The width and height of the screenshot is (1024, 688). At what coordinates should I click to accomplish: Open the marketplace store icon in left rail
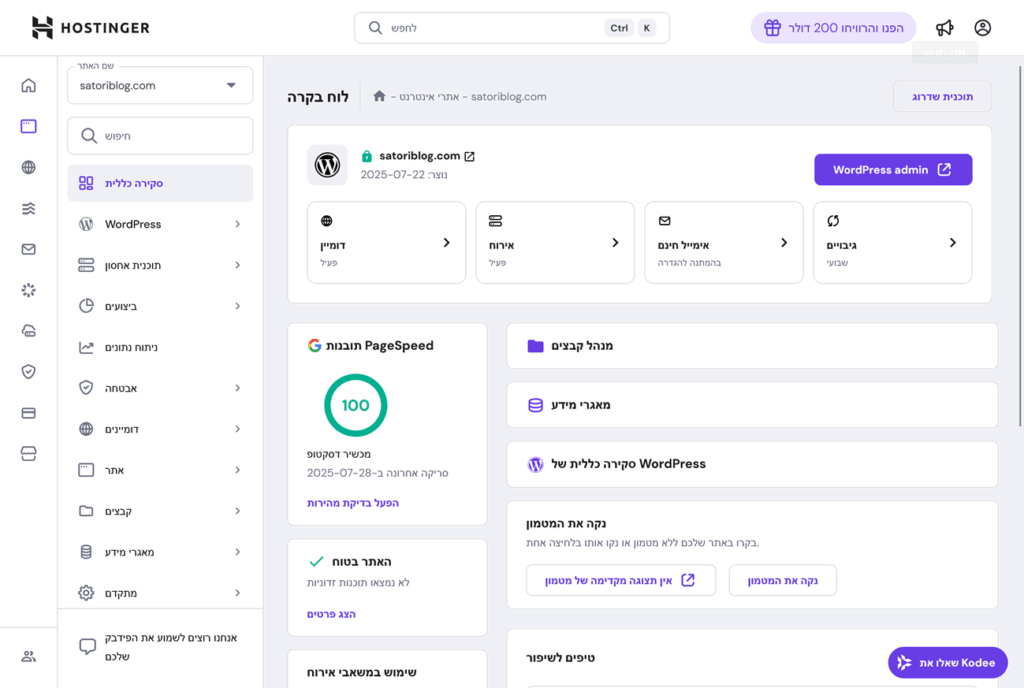point(28,454)
